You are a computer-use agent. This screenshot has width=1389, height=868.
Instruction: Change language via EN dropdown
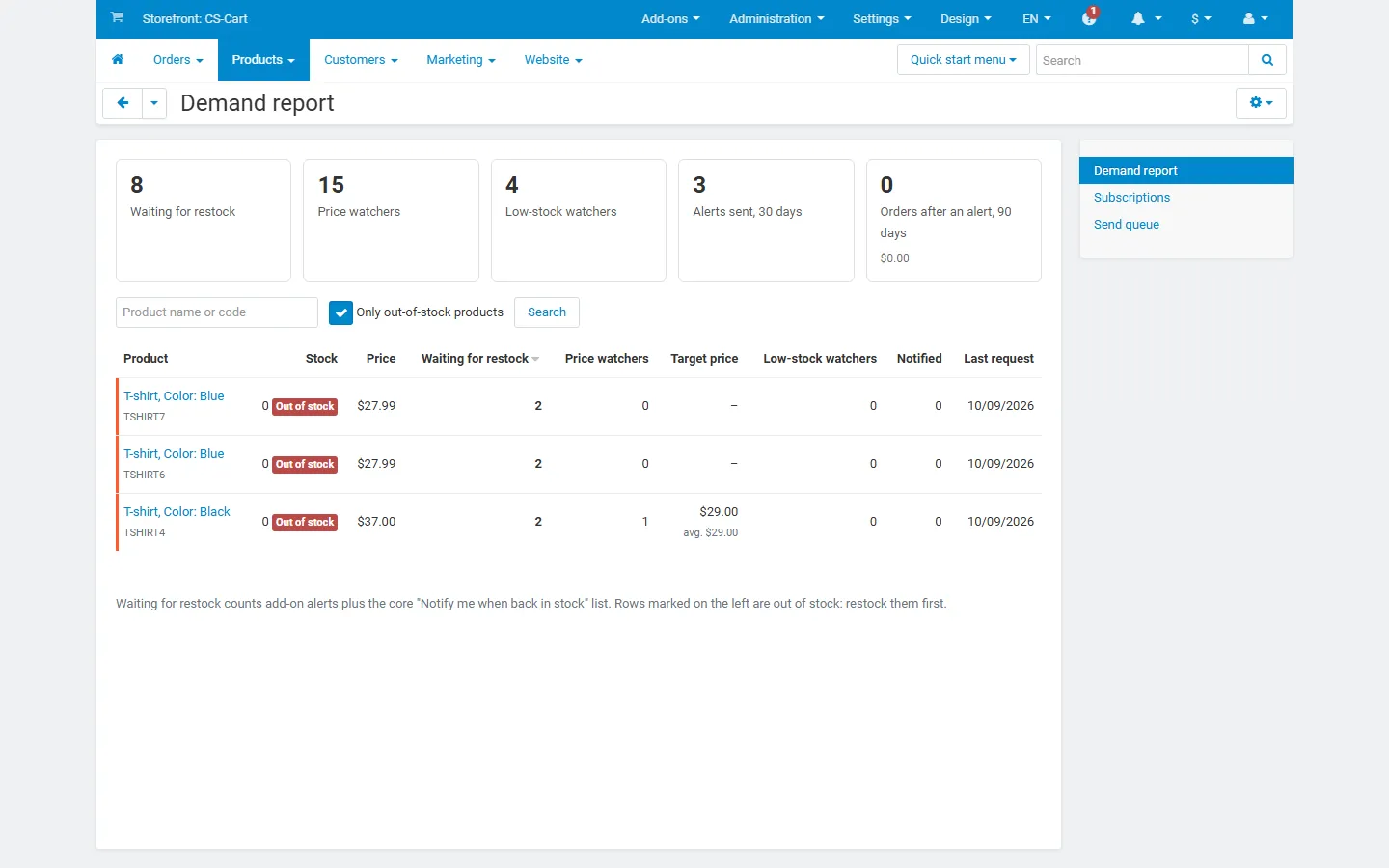(1037, 19)
